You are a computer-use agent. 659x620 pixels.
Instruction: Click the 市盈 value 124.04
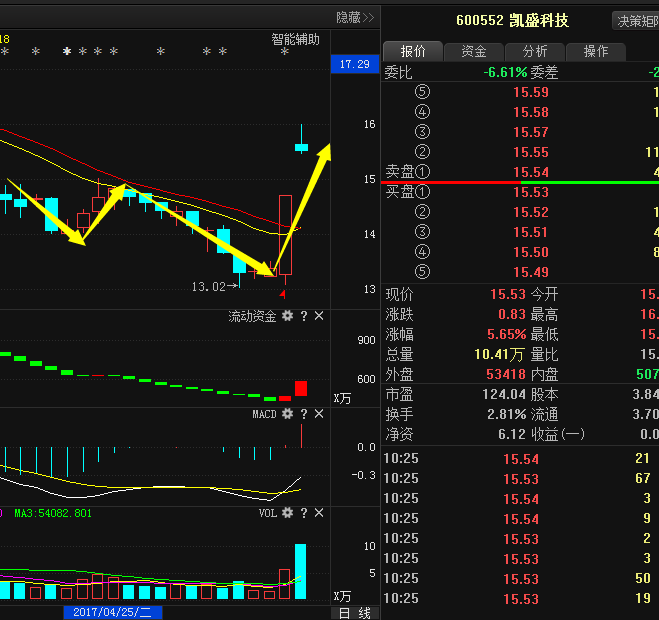point(503,394)
